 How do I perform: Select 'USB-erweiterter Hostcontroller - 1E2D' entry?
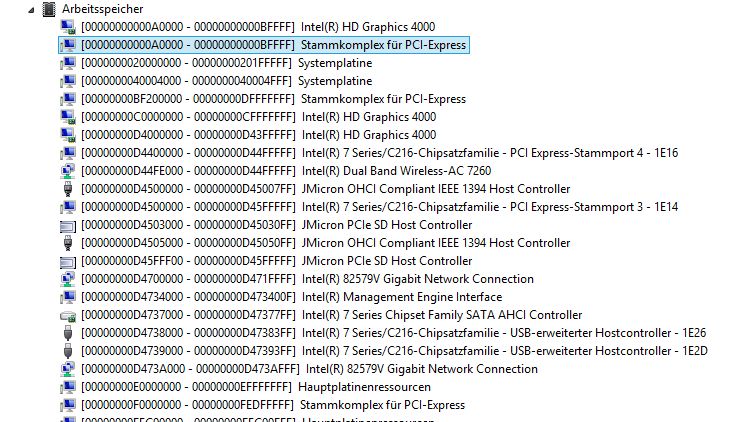[x=394, y=351]
